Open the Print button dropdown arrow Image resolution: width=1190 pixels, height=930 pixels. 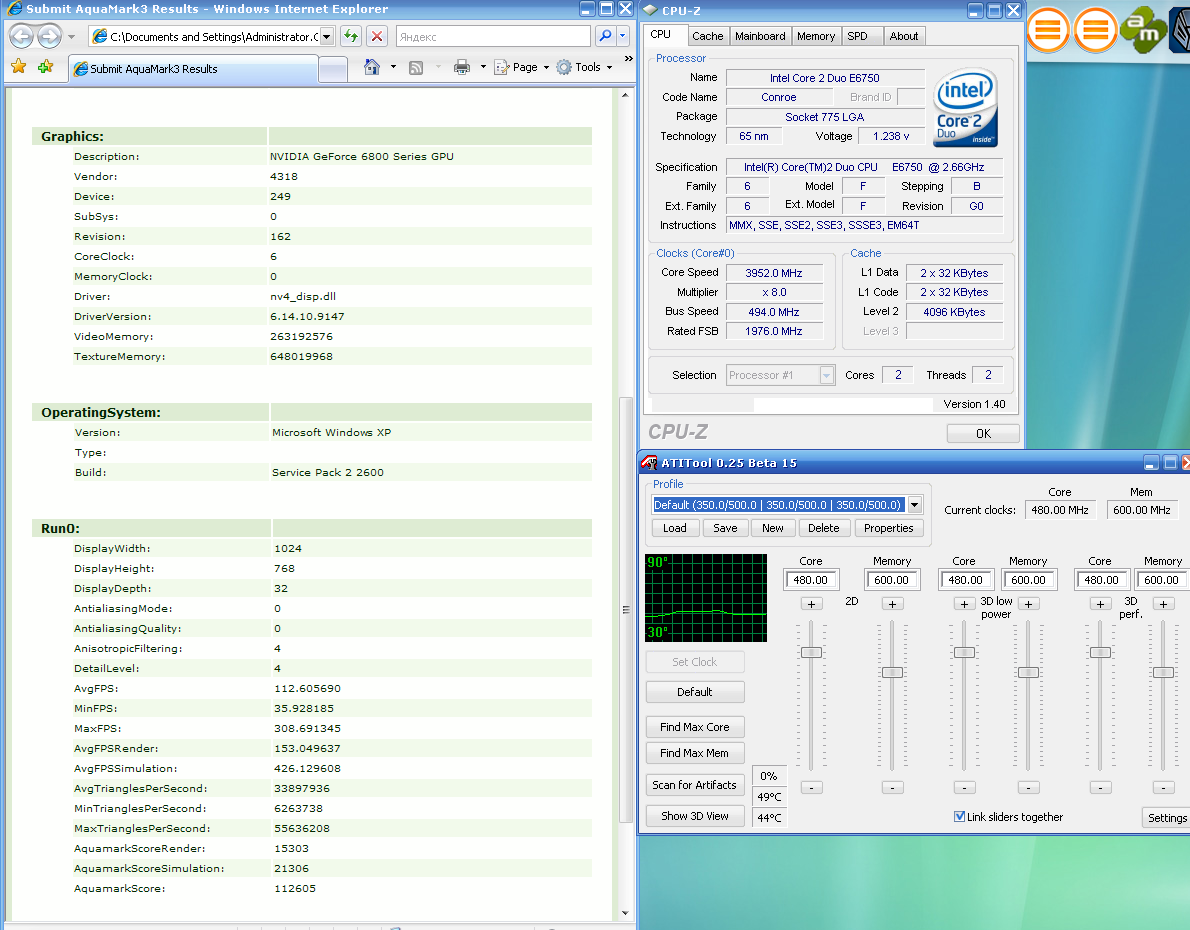click(x=483, y=68)
